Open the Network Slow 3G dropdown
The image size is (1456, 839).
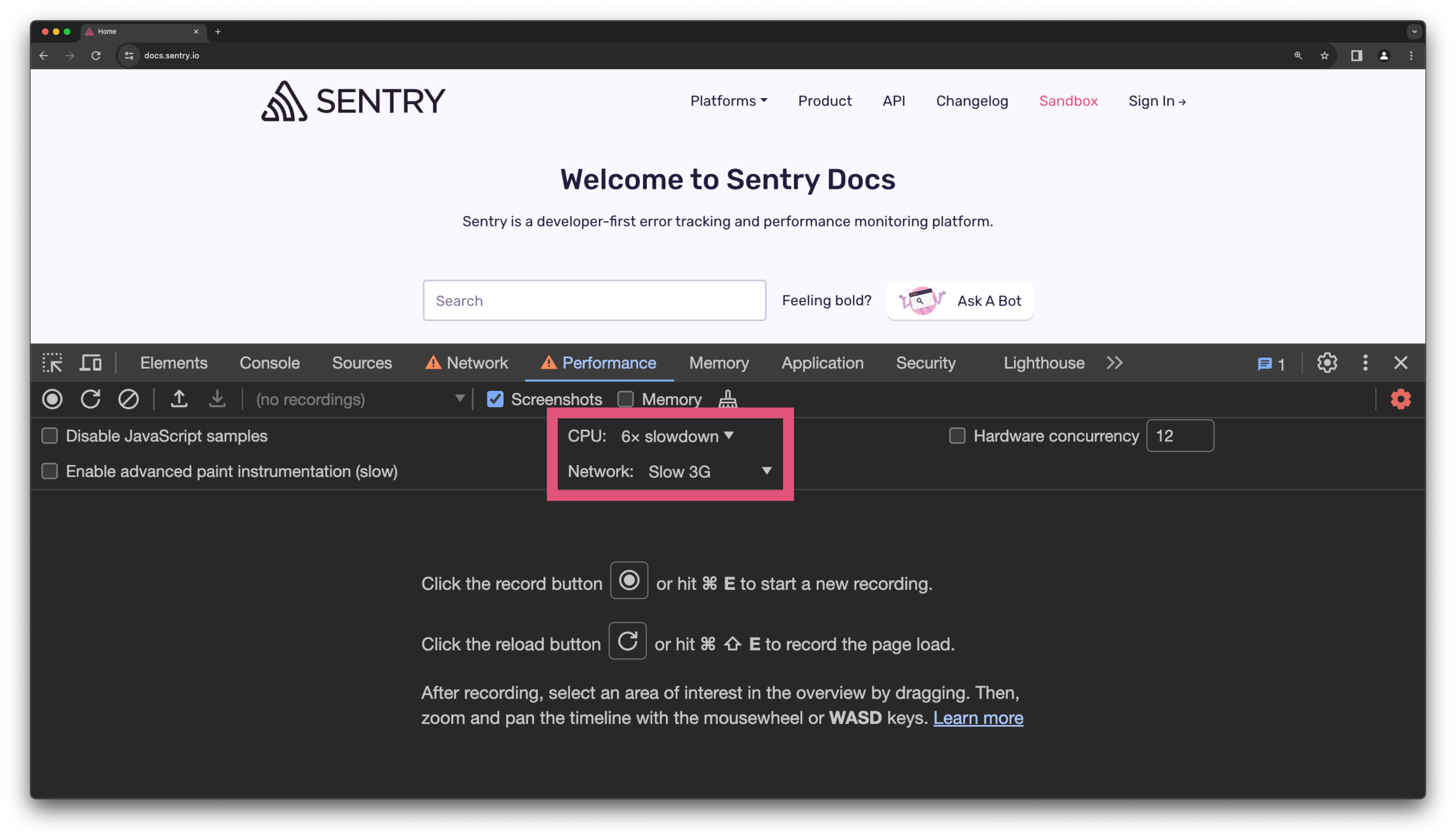711,471
